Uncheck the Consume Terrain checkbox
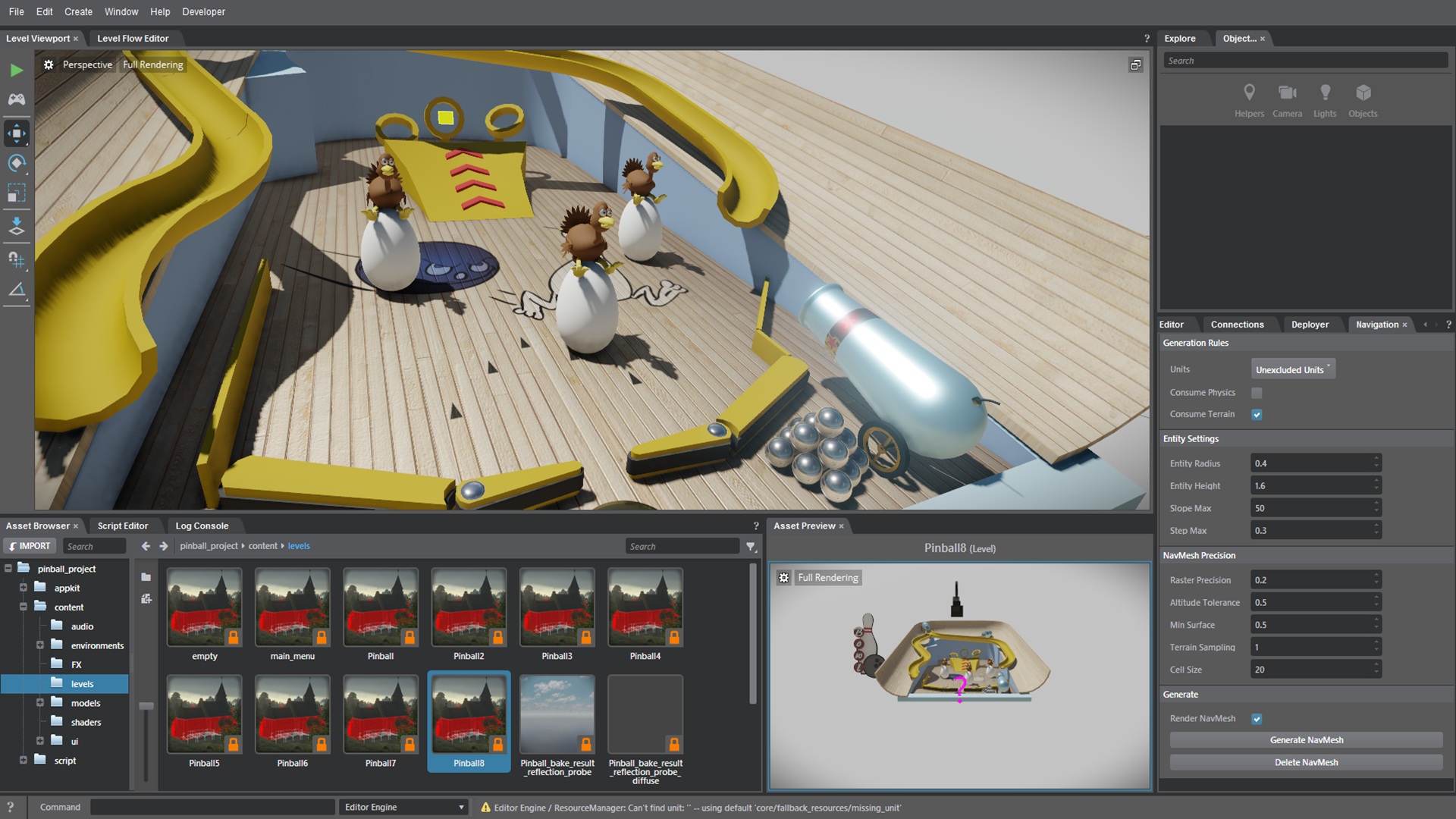 click(x=1257, y=415)
